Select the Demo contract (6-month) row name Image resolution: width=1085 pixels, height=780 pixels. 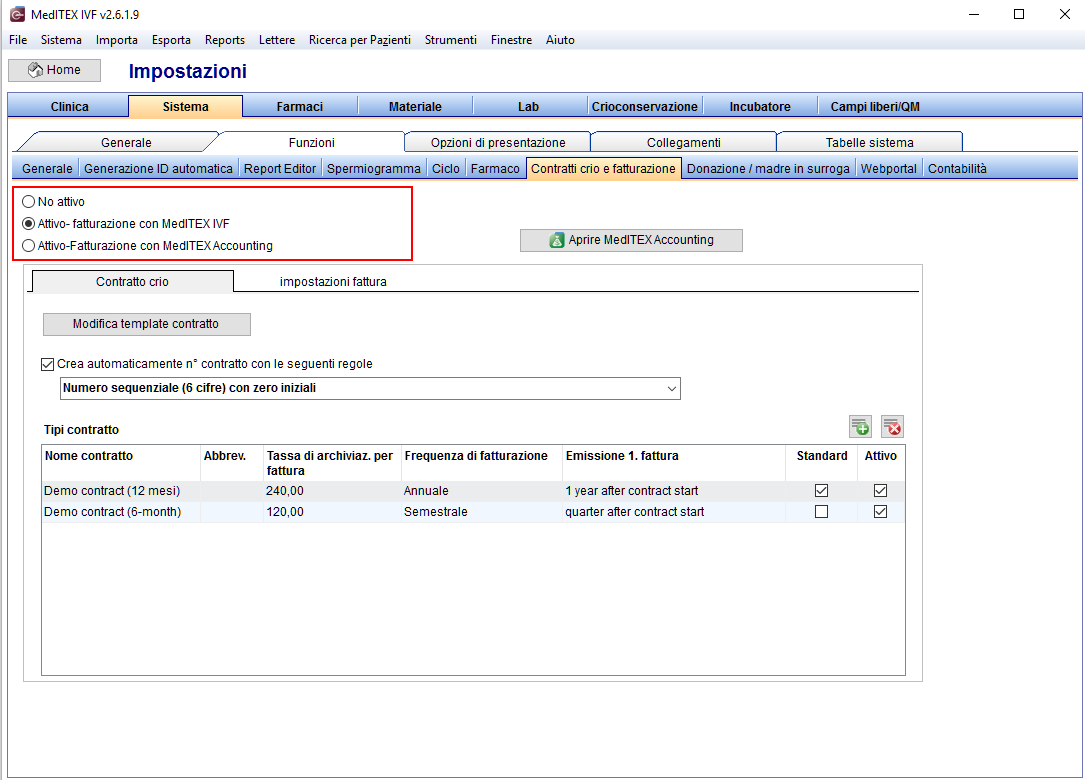coord(112,511)
